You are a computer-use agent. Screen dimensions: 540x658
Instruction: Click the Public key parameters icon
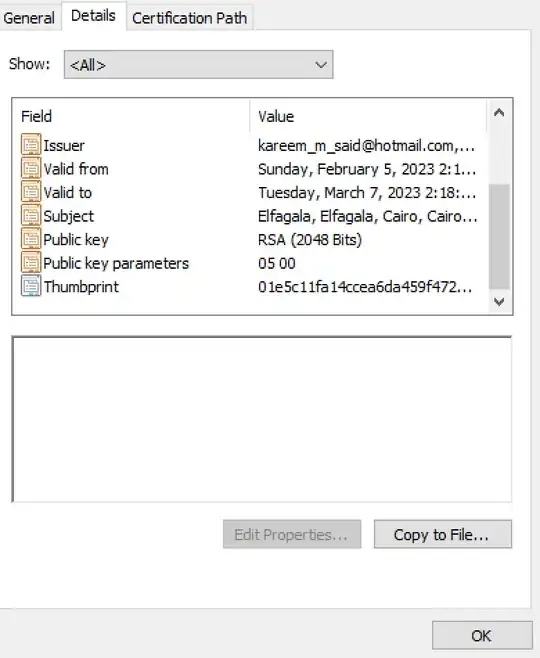[31, 262]
